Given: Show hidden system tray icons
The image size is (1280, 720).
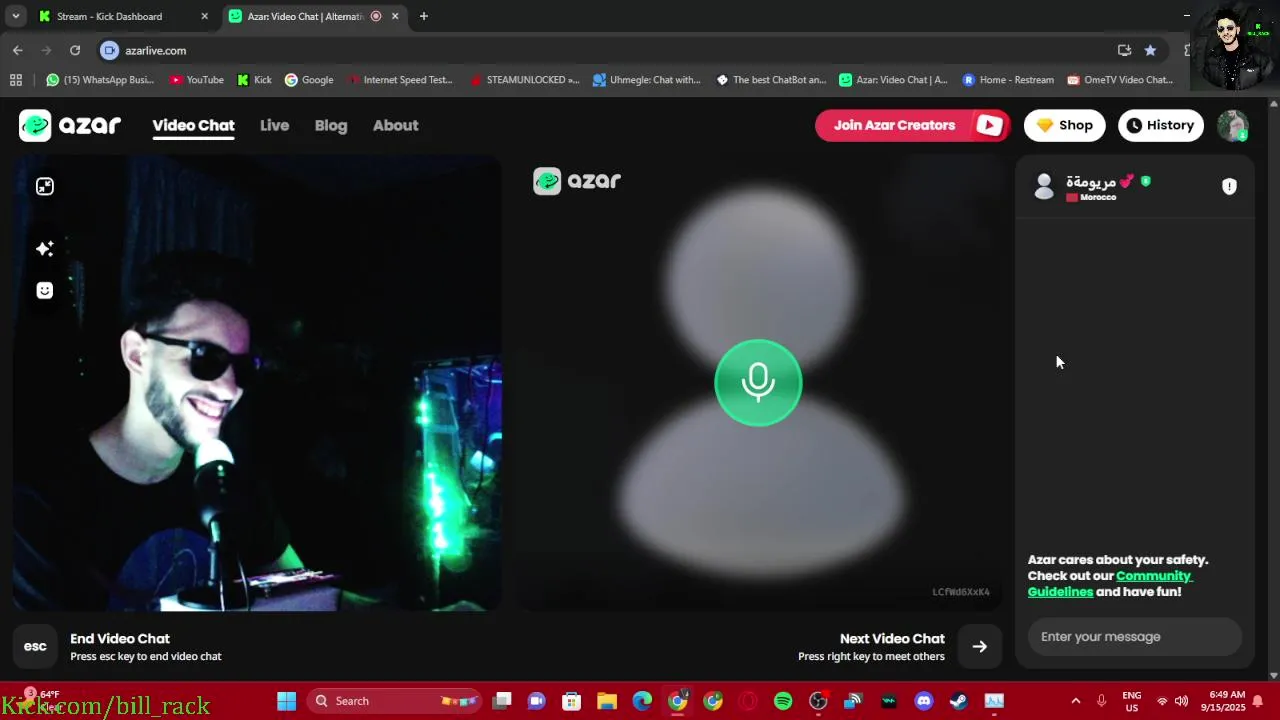Looking at the screenshot, I should click(1075, 701).
